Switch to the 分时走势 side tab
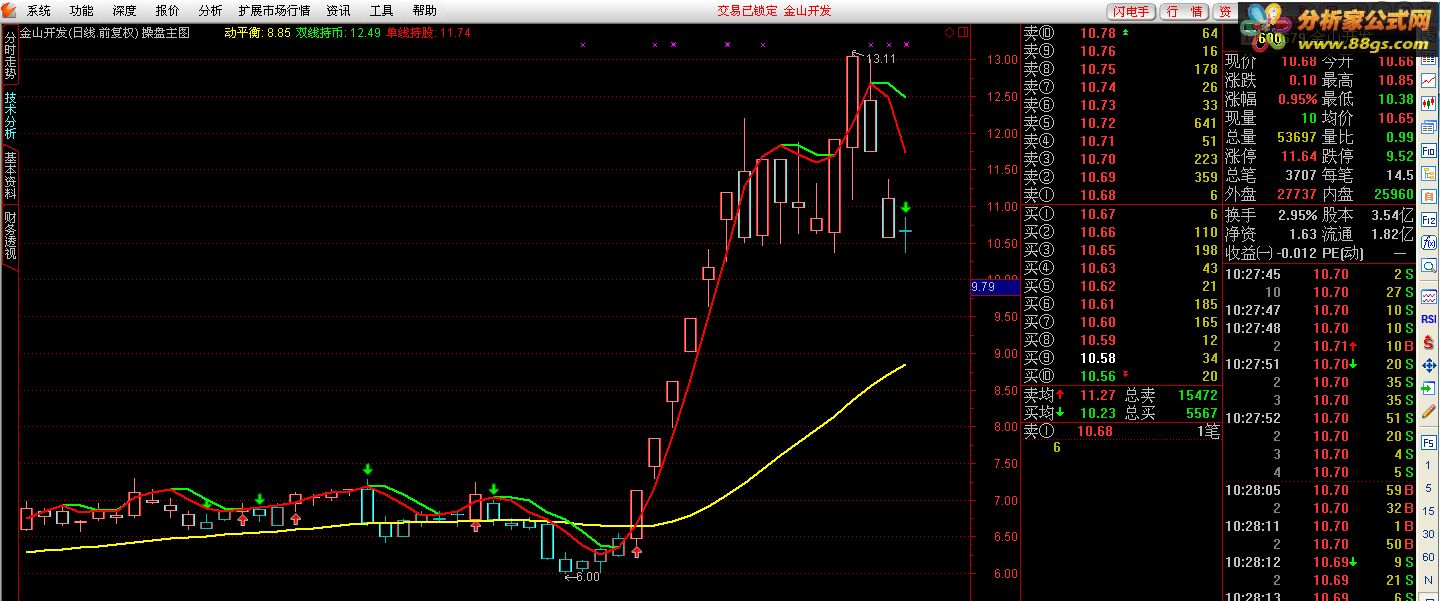The height and width of the screenshot is (601, 1440). click(x=10, y=56)
